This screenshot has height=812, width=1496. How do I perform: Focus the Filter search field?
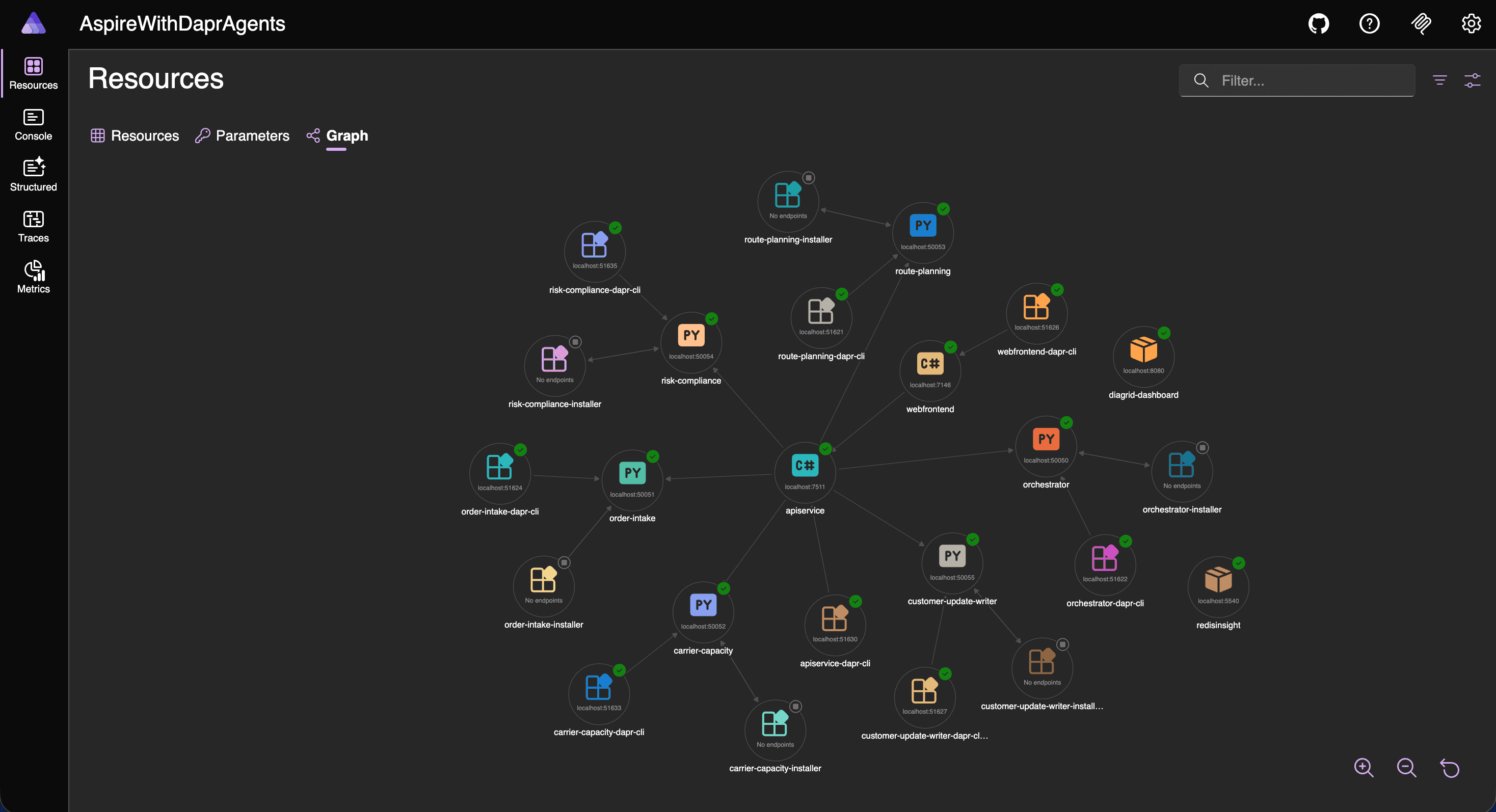pyautogui.click(x=1297, y=80)
